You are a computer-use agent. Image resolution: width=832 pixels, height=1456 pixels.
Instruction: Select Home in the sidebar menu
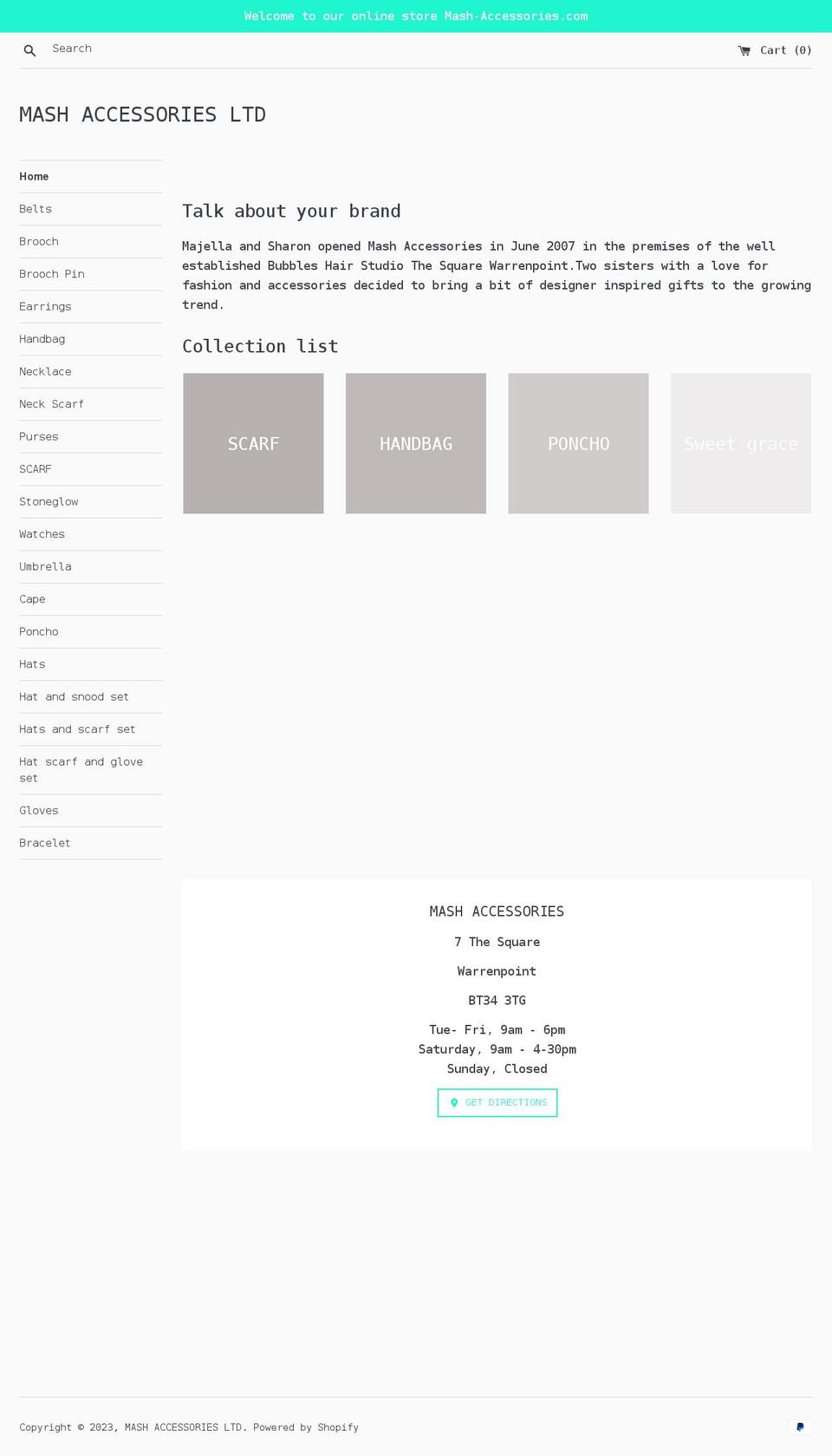click(91, 176)
